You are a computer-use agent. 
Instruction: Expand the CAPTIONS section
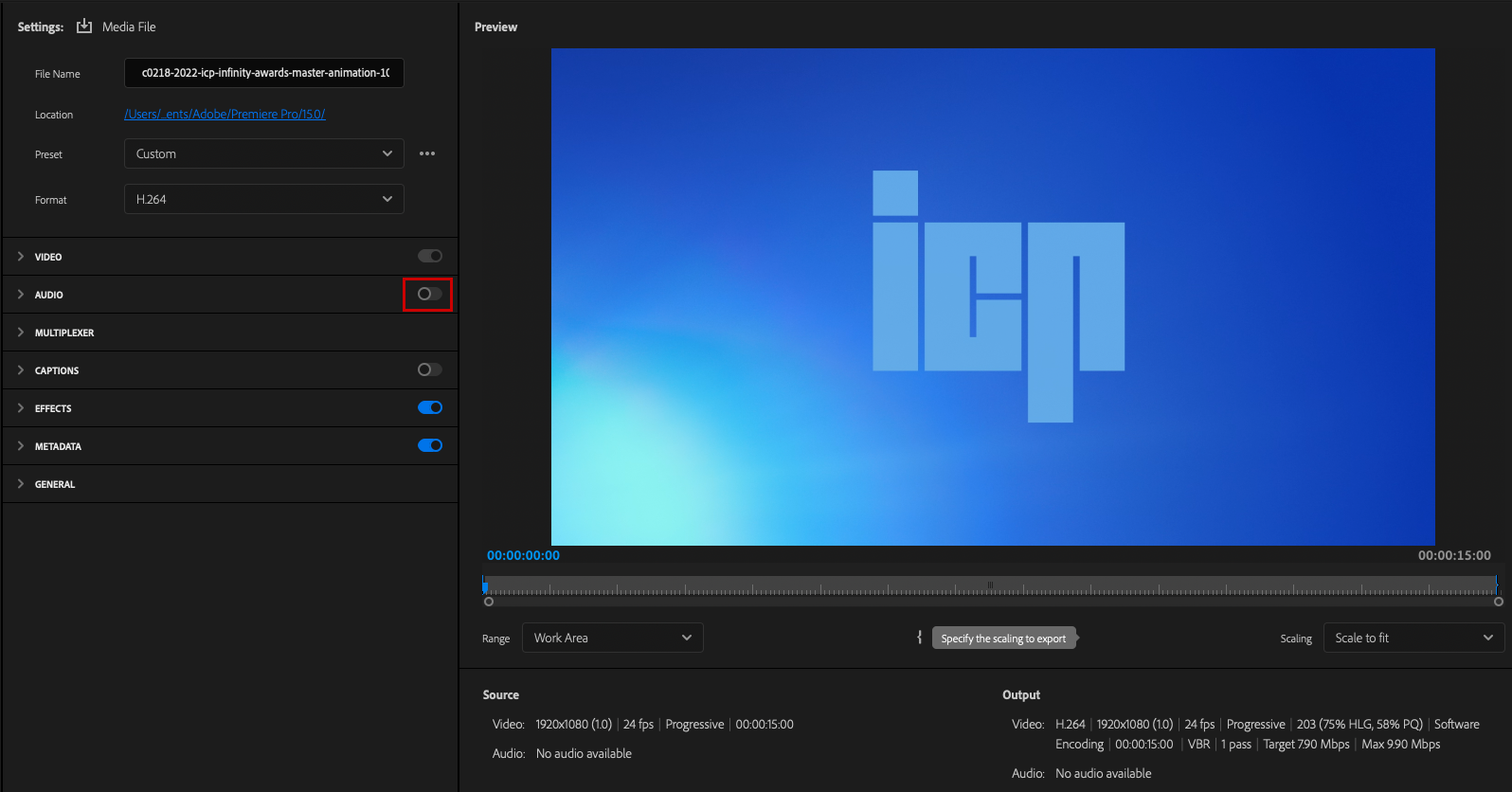coord(21,369)
